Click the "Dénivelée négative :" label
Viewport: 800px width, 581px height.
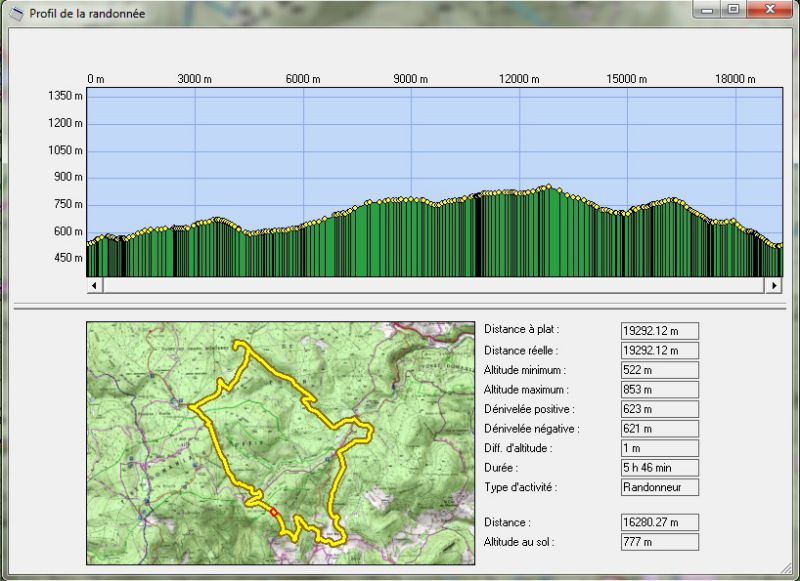click(532, 429)
